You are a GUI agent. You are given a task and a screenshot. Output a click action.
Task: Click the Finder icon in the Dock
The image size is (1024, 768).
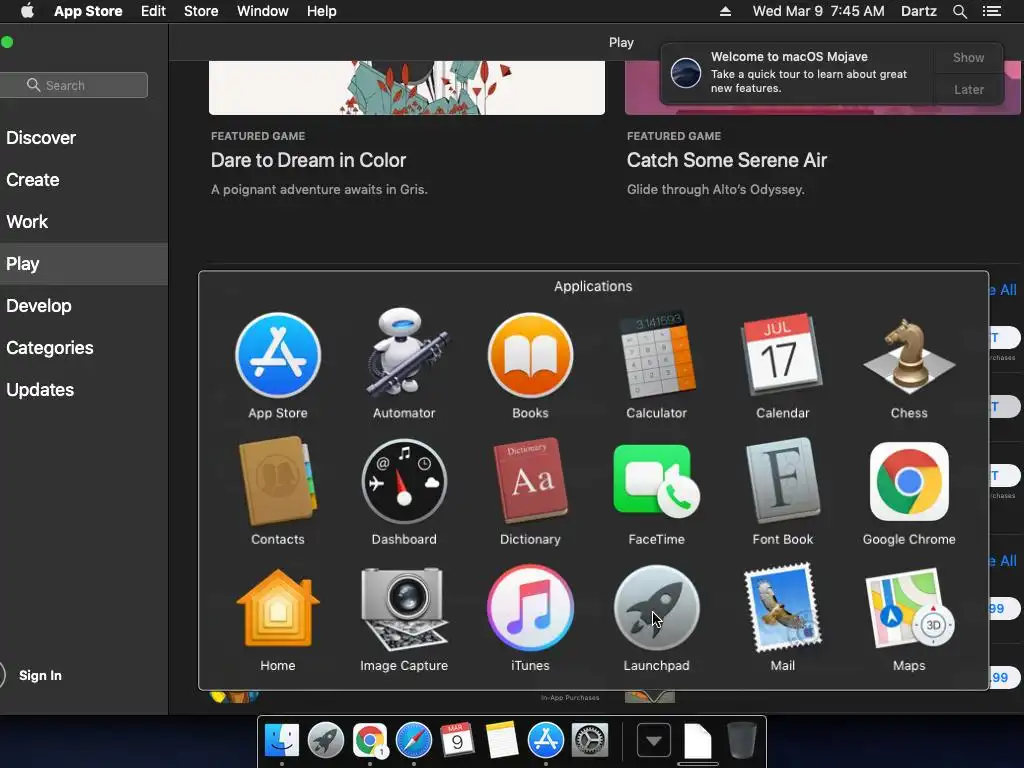point(281,740)
